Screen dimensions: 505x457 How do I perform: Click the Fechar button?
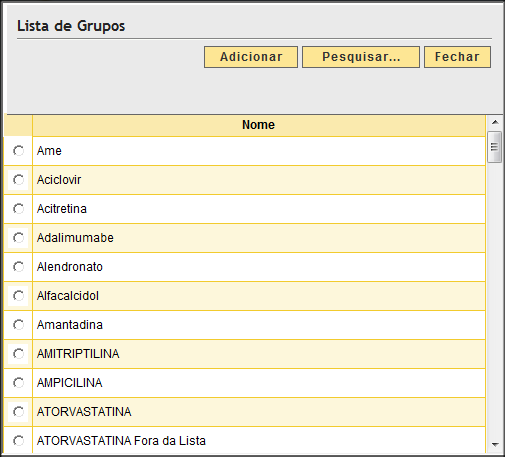tap(457, 57)
